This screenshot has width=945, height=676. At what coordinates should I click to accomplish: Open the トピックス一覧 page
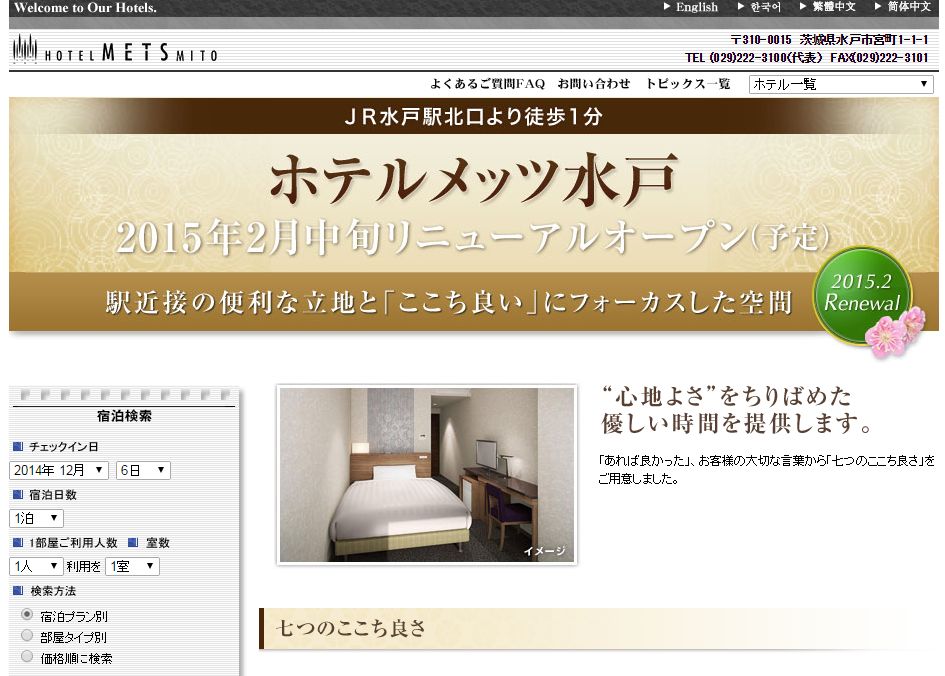(688, 84)
